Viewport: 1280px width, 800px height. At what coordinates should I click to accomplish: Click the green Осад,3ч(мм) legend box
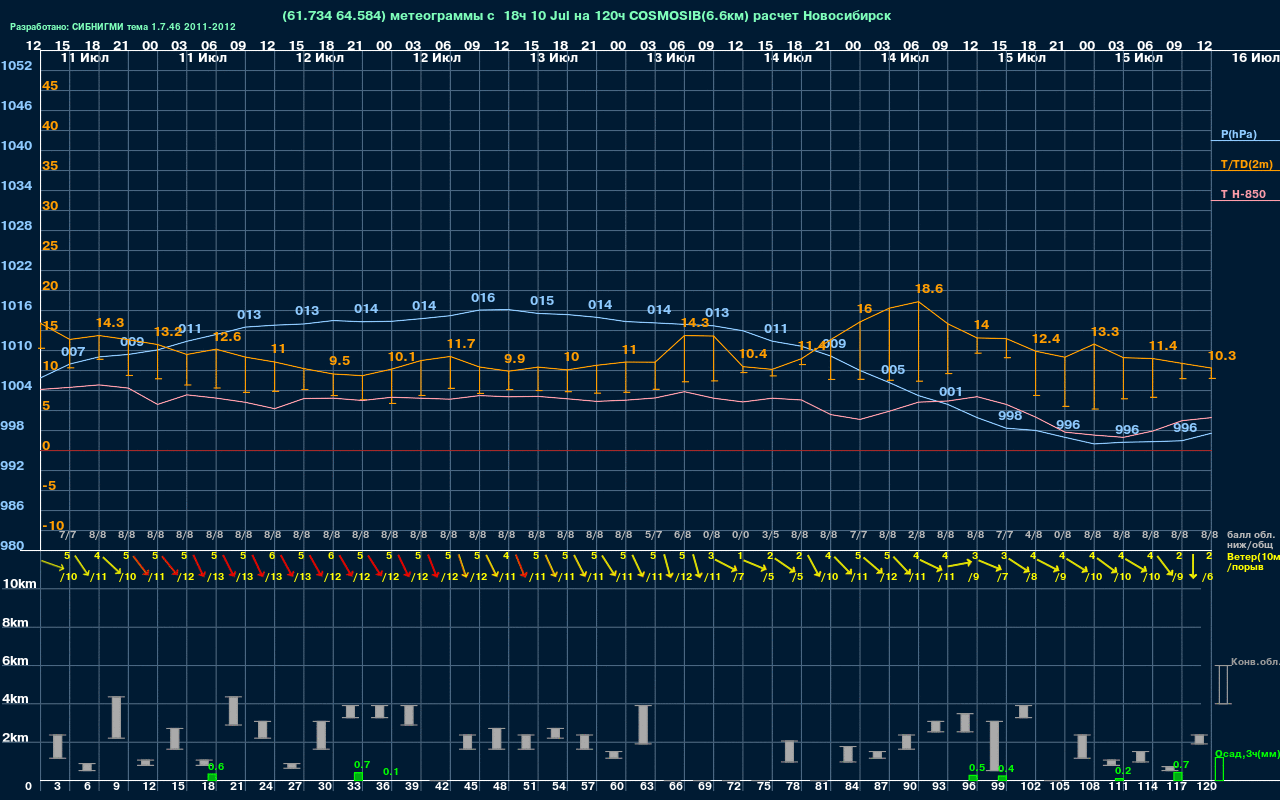(1219, 769)
